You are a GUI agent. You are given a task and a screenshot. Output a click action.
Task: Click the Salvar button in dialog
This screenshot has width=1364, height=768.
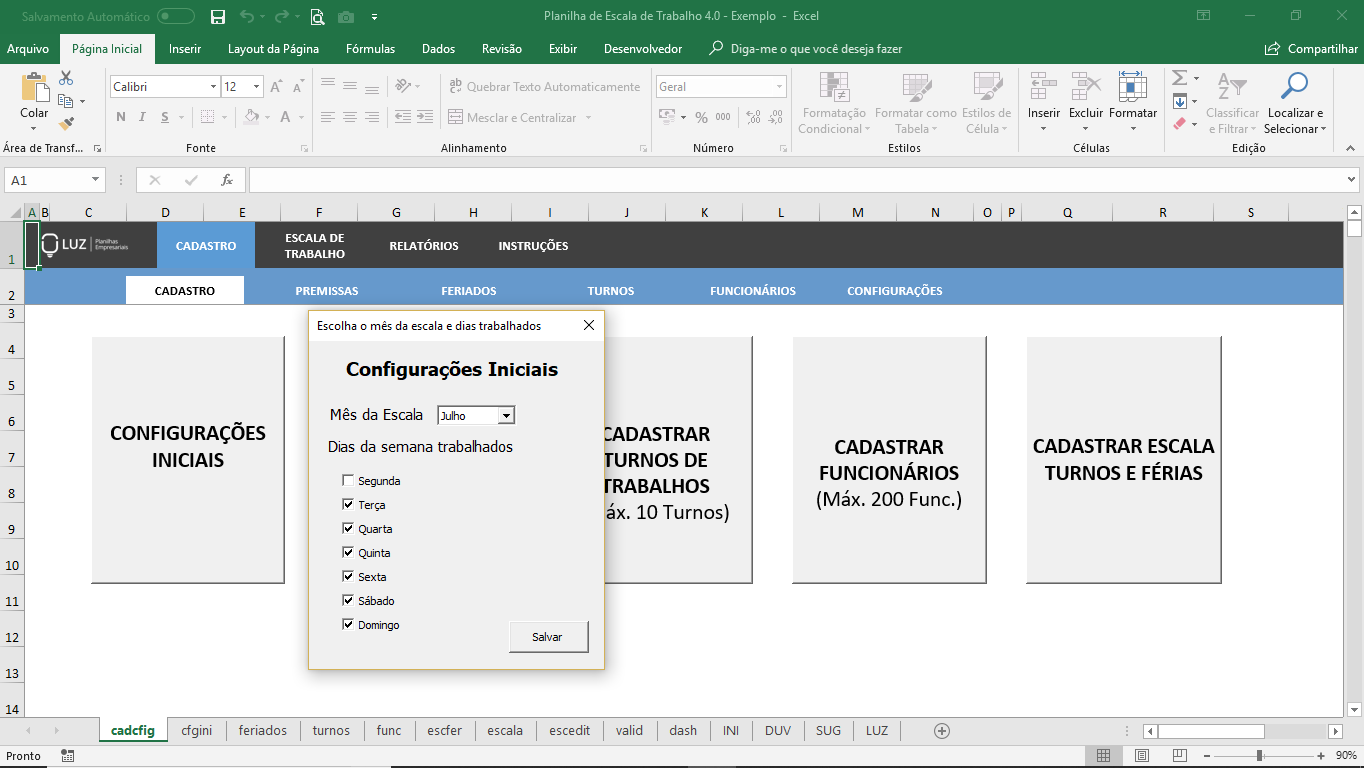click(x=547, y=637)
